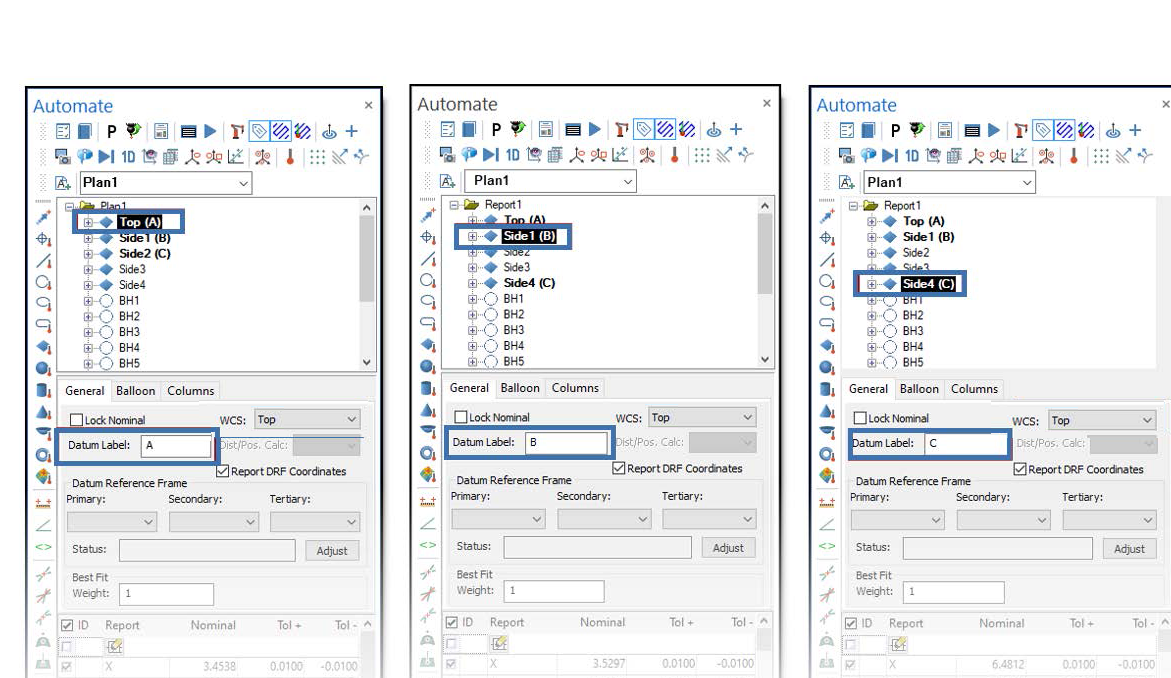This screenshot has height=678, width=1171.
Task: Expand the Side3 tree node in left panel
Action: pyautogui.click(x=88, y=270)
